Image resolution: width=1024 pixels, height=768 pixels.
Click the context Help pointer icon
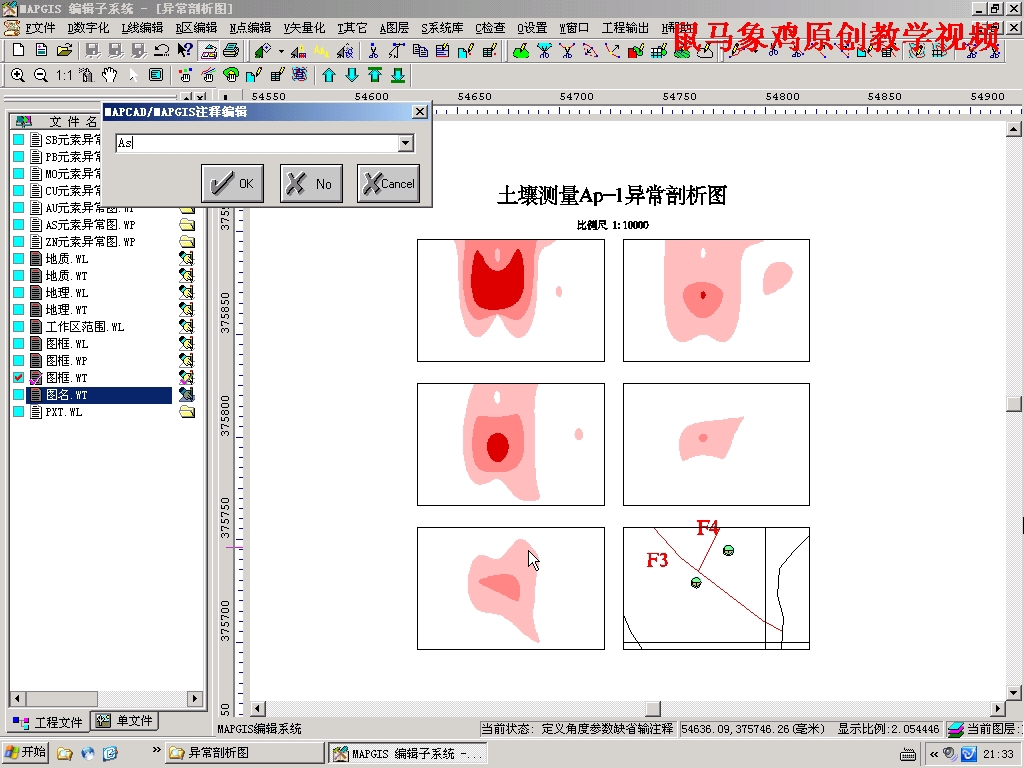point(185,50)
